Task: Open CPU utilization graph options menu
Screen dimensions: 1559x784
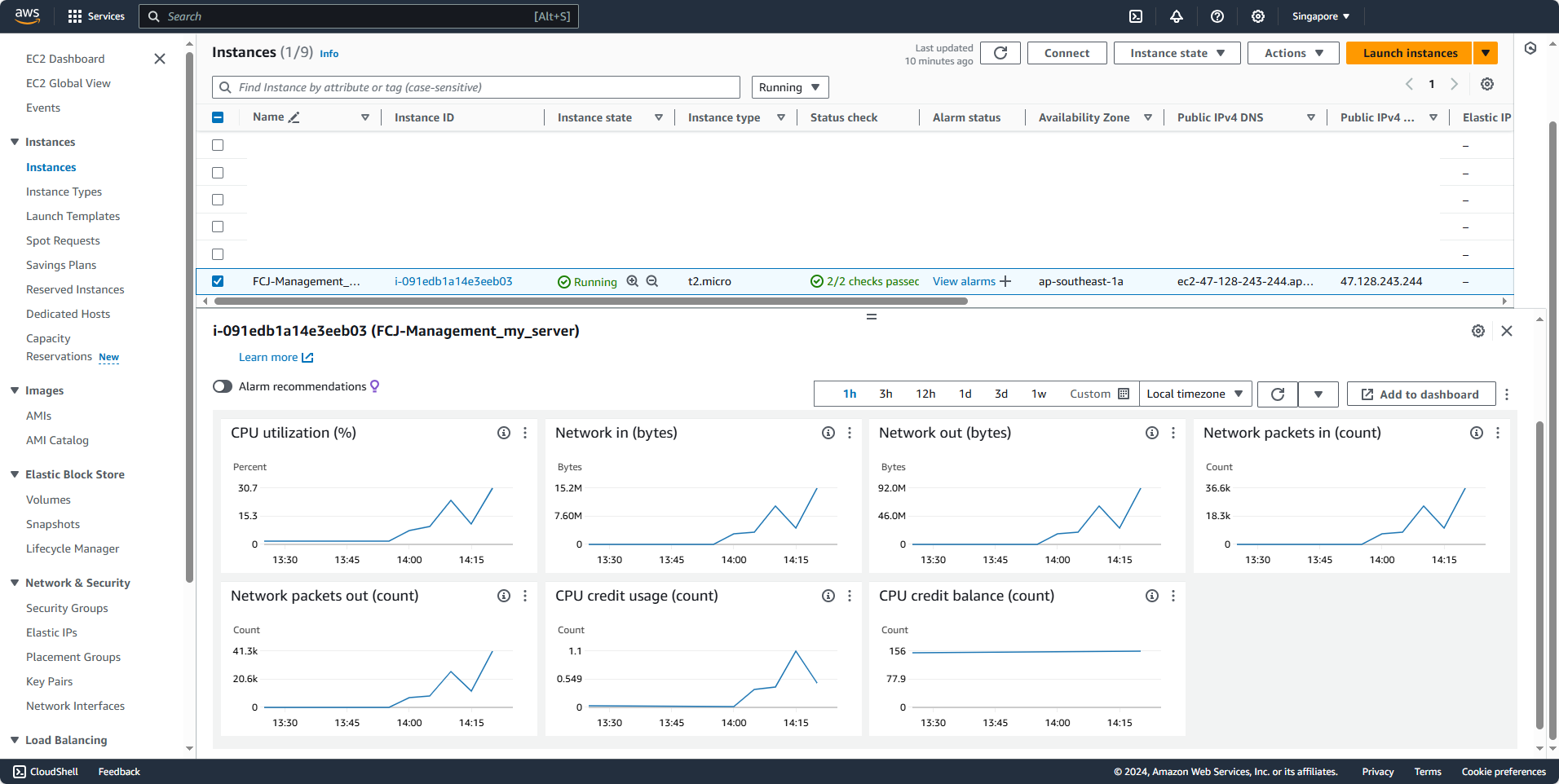Action: click(x=525, y=433)
